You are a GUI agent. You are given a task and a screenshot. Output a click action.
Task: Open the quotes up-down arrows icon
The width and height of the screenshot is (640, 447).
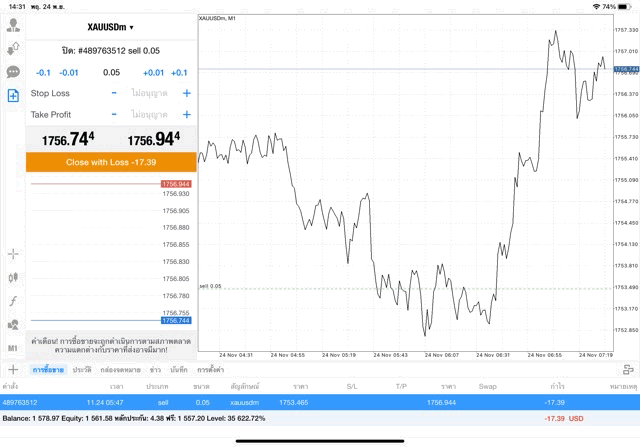(x=13, y=48)
